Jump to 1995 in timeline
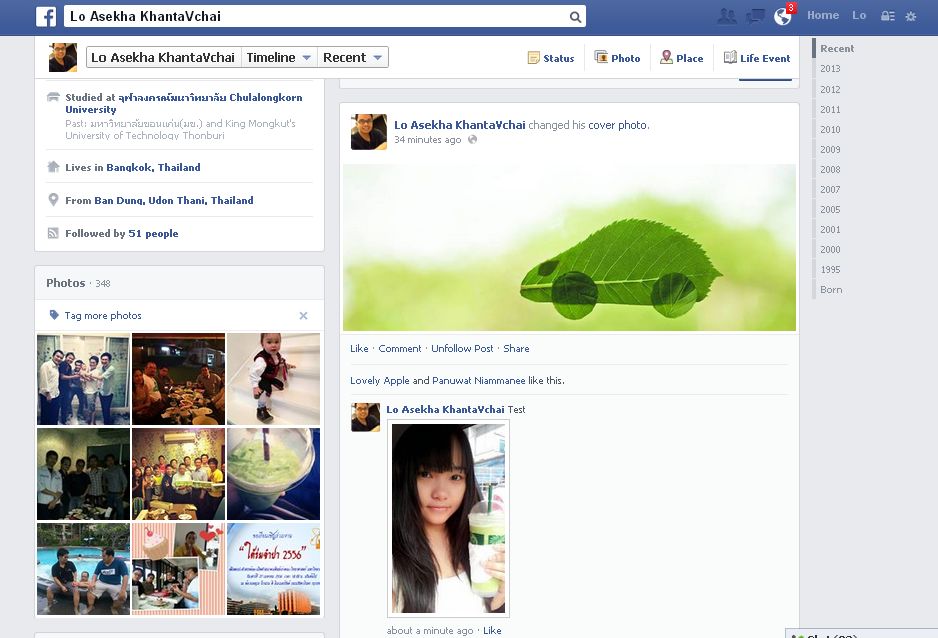 830,270
